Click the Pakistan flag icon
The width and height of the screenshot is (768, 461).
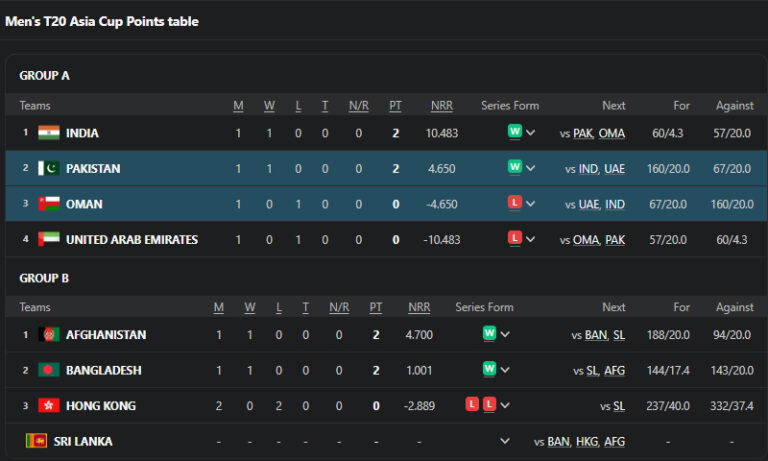click(x=49, y=169)
